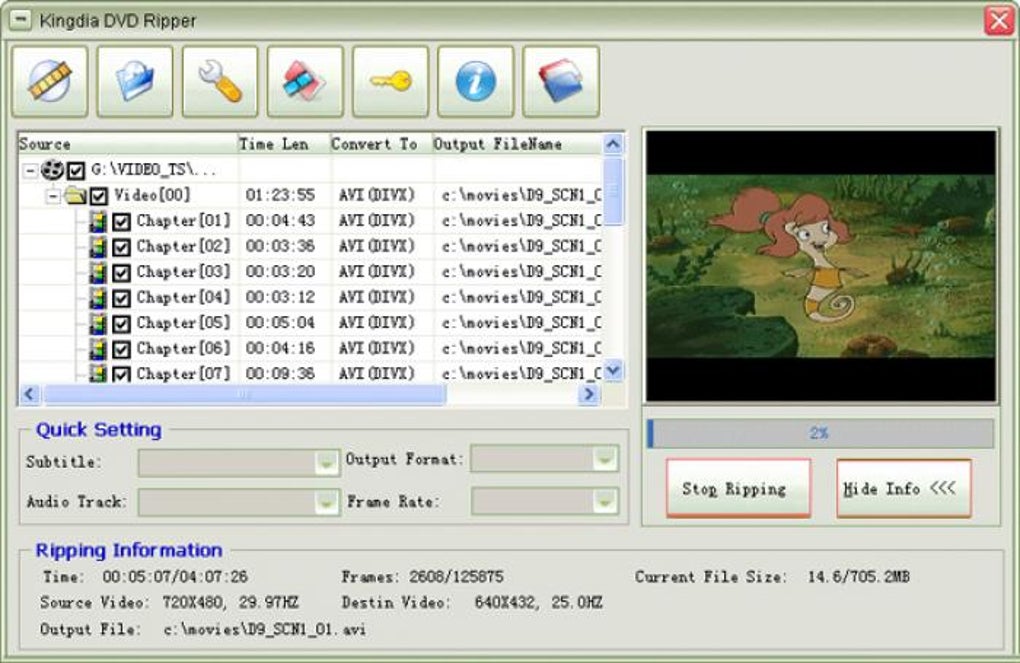Collapse the G:\VIDEO_TS tree node
The image size is (1020, 663).
coord(30,171)
